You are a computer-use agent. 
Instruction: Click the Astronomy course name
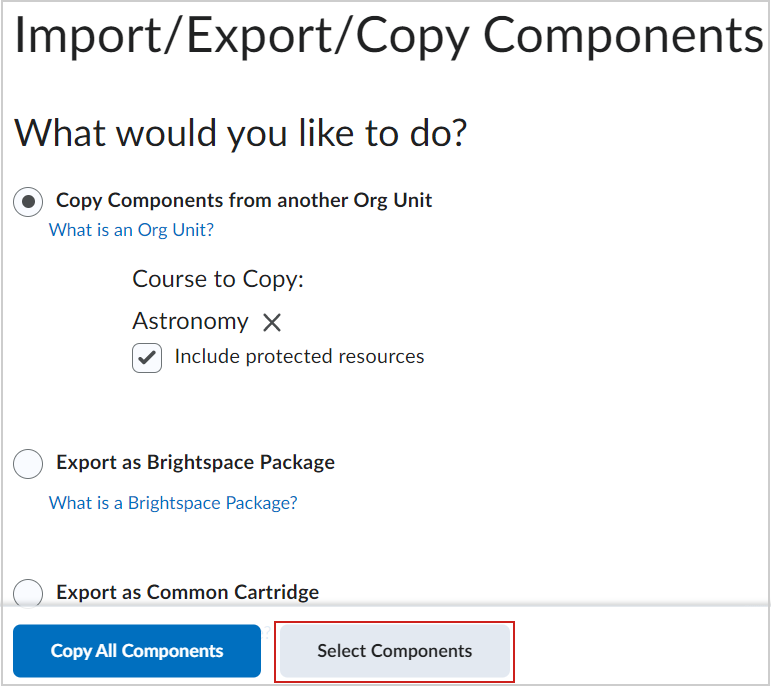coord(190,321)
